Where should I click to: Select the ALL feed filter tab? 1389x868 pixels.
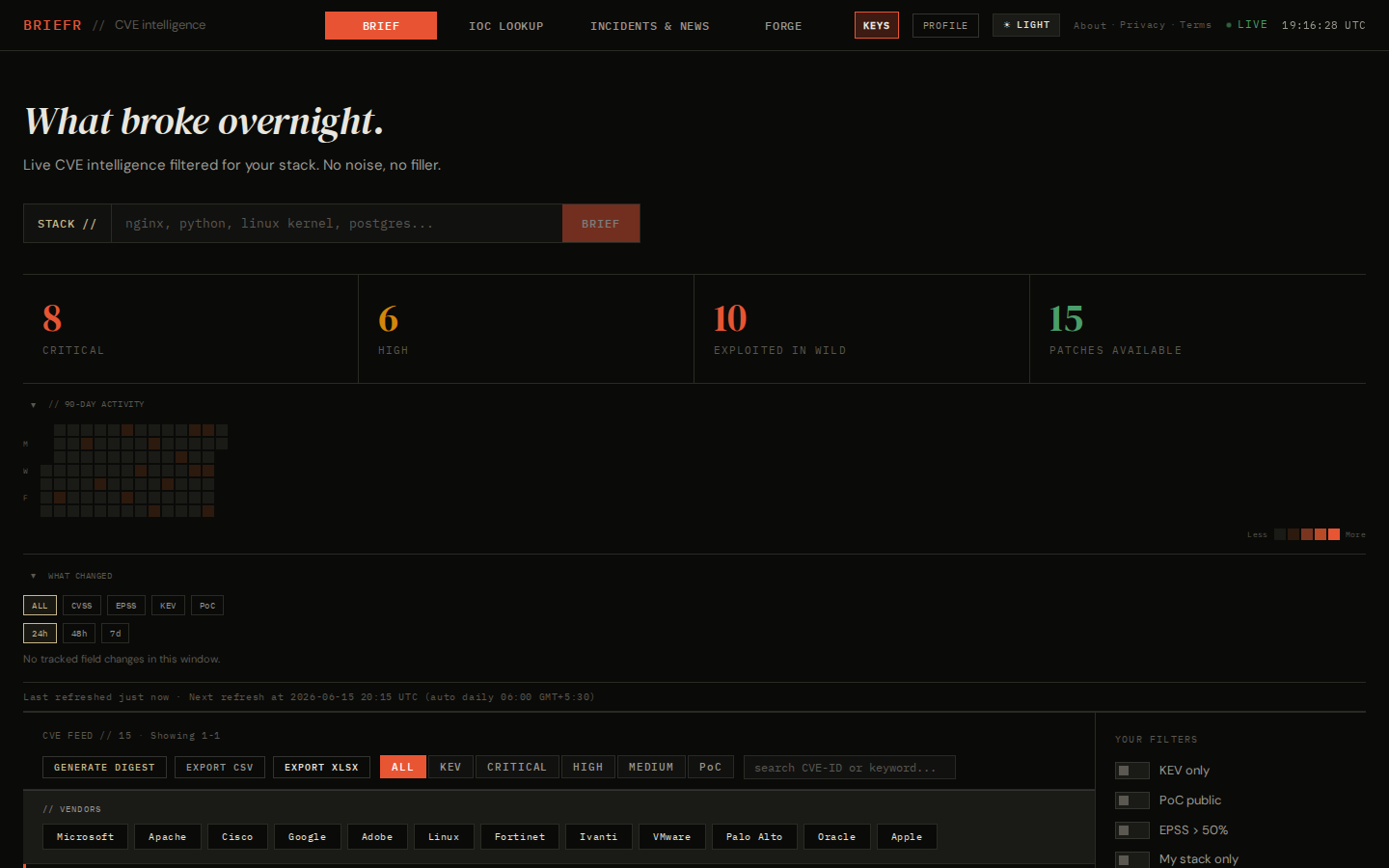tap(403, 767)
